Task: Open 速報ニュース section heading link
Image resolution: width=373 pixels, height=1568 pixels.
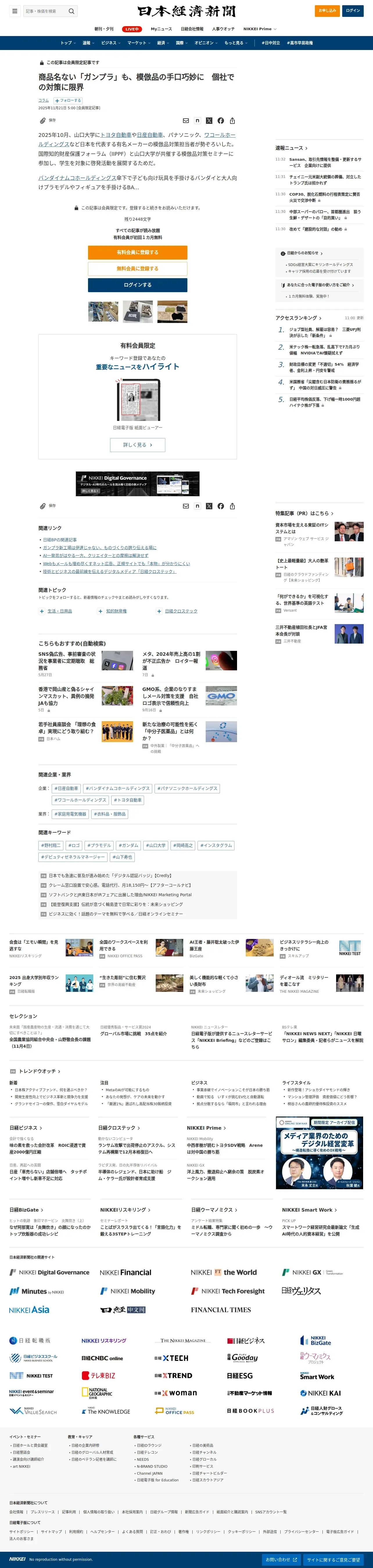Action: coord(291,148)
